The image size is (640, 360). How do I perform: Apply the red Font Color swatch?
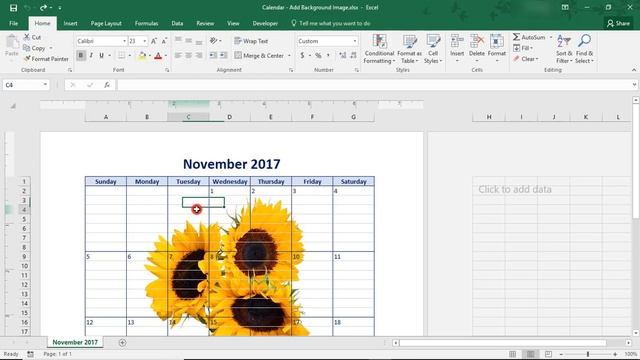[x=158, y=56]
